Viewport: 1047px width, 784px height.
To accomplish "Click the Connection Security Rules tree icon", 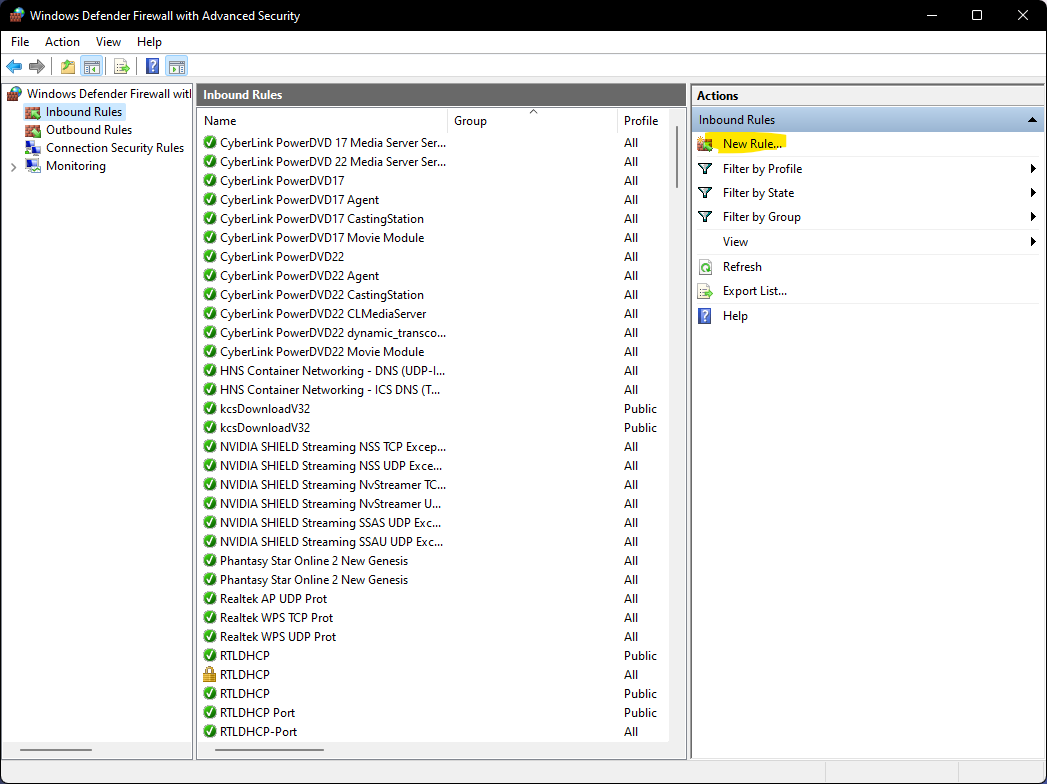I will (33, 148).
